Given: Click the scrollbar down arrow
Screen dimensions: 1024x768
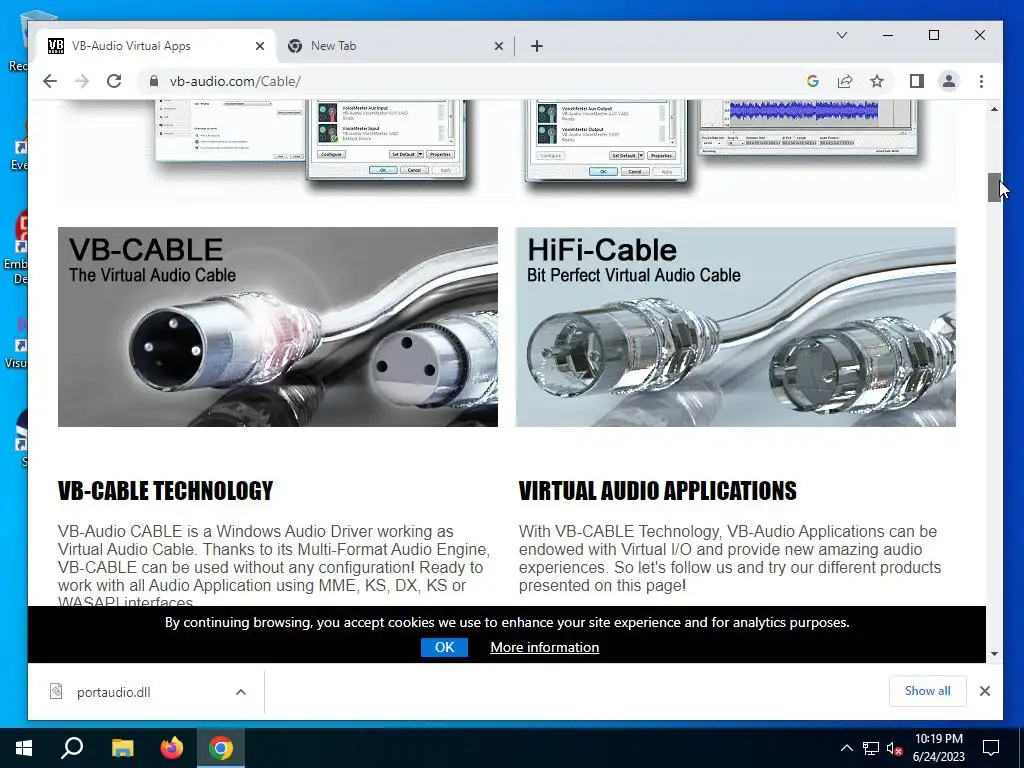Looking at the screenshot, I should click(994, 654).
